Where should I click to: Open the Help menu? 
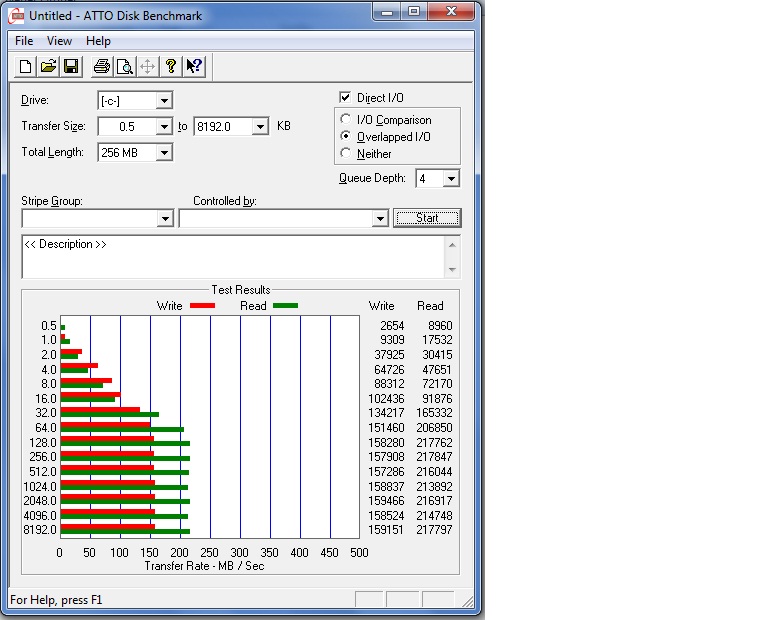(98, 41)
